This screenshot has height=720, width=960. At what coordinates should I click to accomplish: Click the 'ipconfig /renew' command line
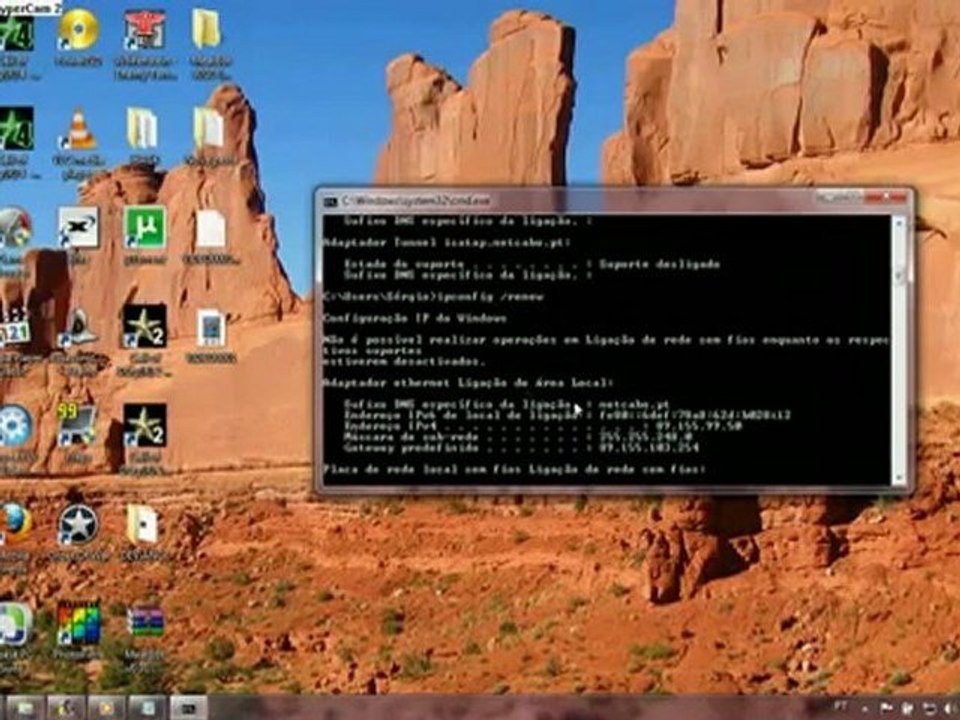tap(433, 297)
